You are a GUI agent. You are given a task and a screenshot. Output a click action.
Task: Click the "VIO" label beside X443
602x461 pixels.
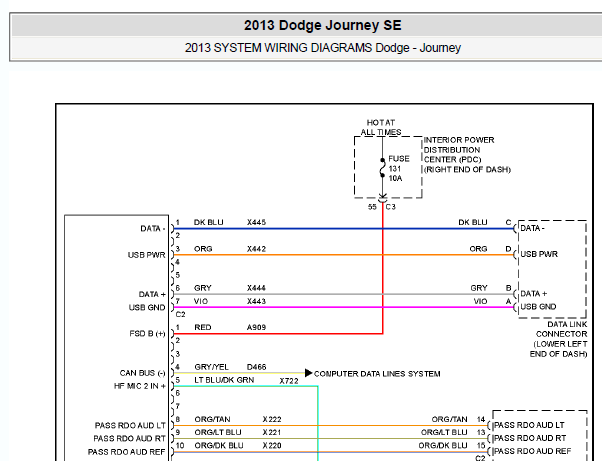click(201, 301)
